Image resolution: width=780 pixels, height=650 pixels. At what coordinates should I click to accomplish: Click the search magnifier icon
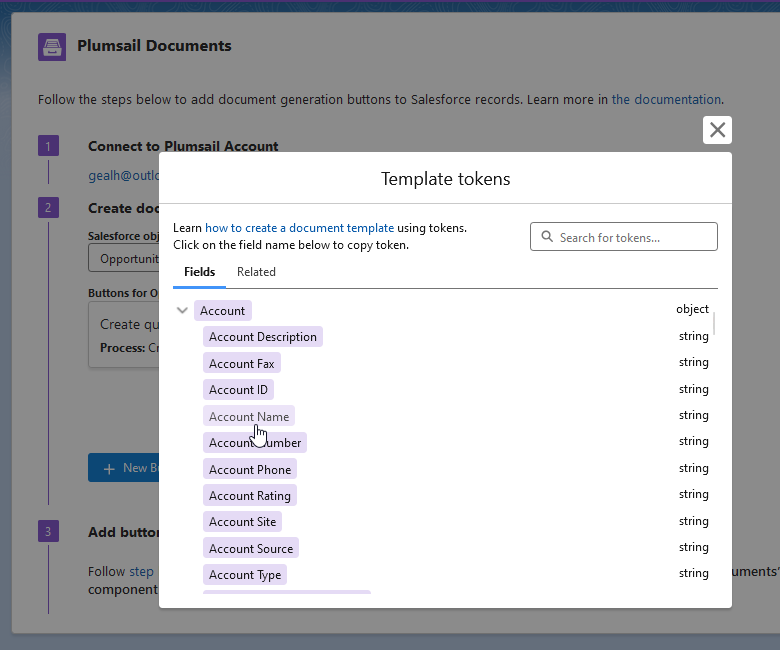(547, 236)
